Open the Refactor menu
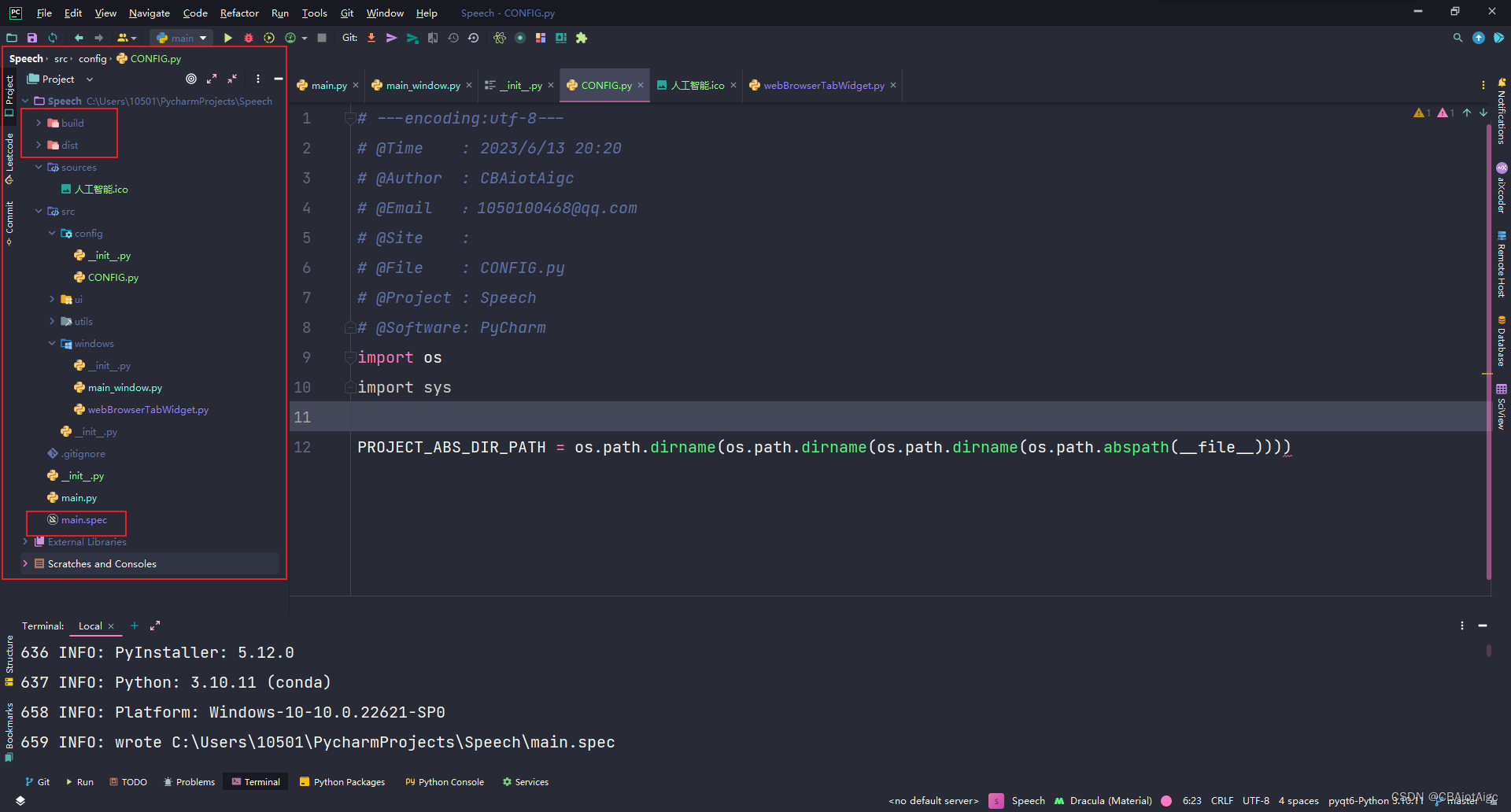Image resolution: width=1511 pixels, height=812 pixels. coord(239,13)
